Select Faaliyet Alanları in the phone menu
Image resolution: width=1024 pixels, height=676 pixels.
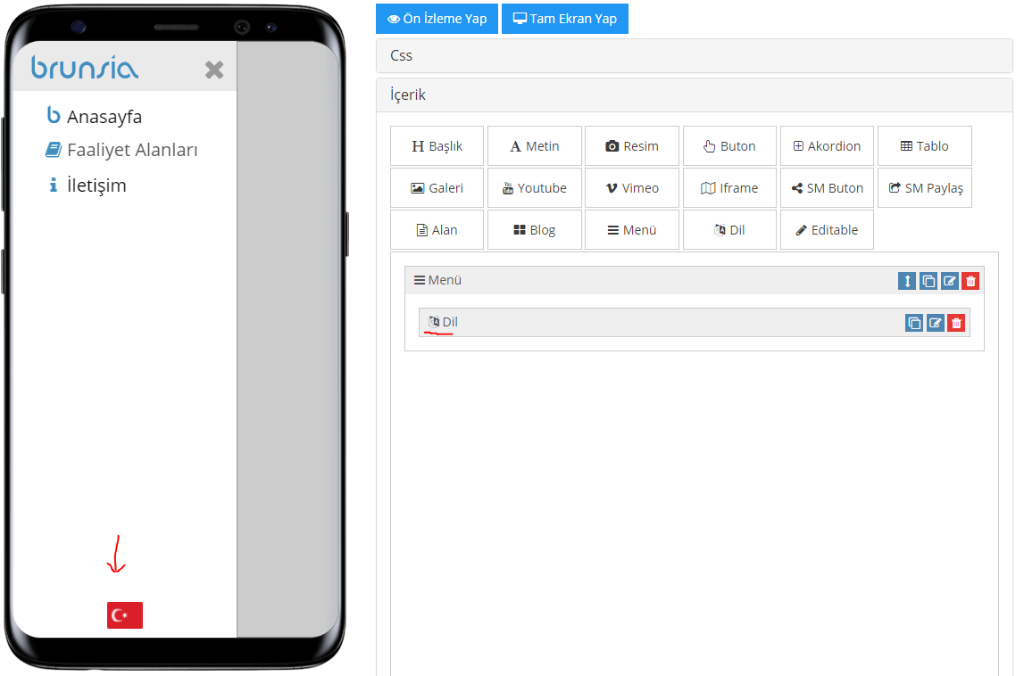131,150
